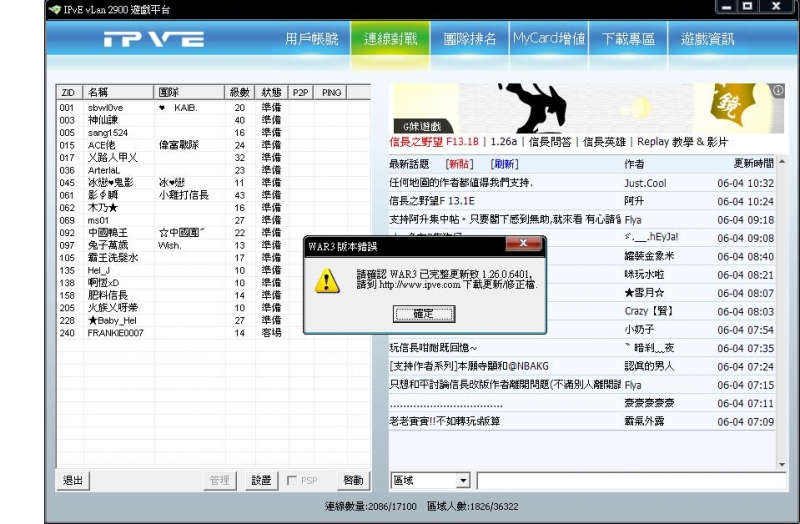Click the 啟動 button
This screenshot has height=524, width=800.
point(353,481)
